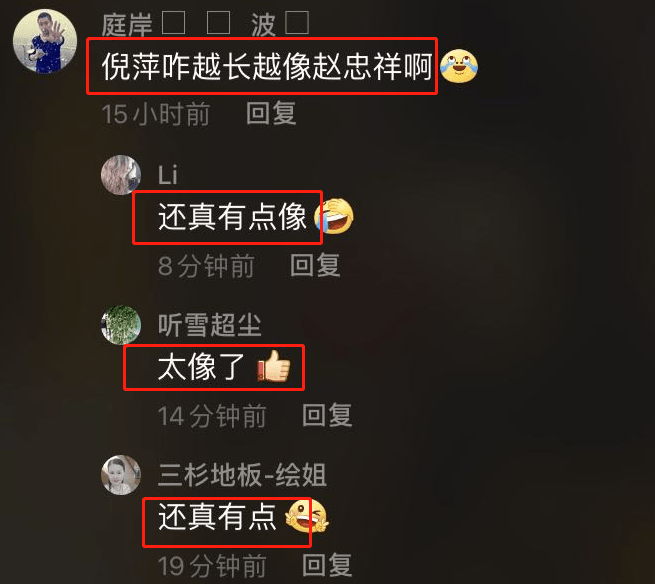Screen dimensions: 655x584
Task: Select the comment text 倪萍咋越长越像赵忠祥啊
Action: point(267,67)
